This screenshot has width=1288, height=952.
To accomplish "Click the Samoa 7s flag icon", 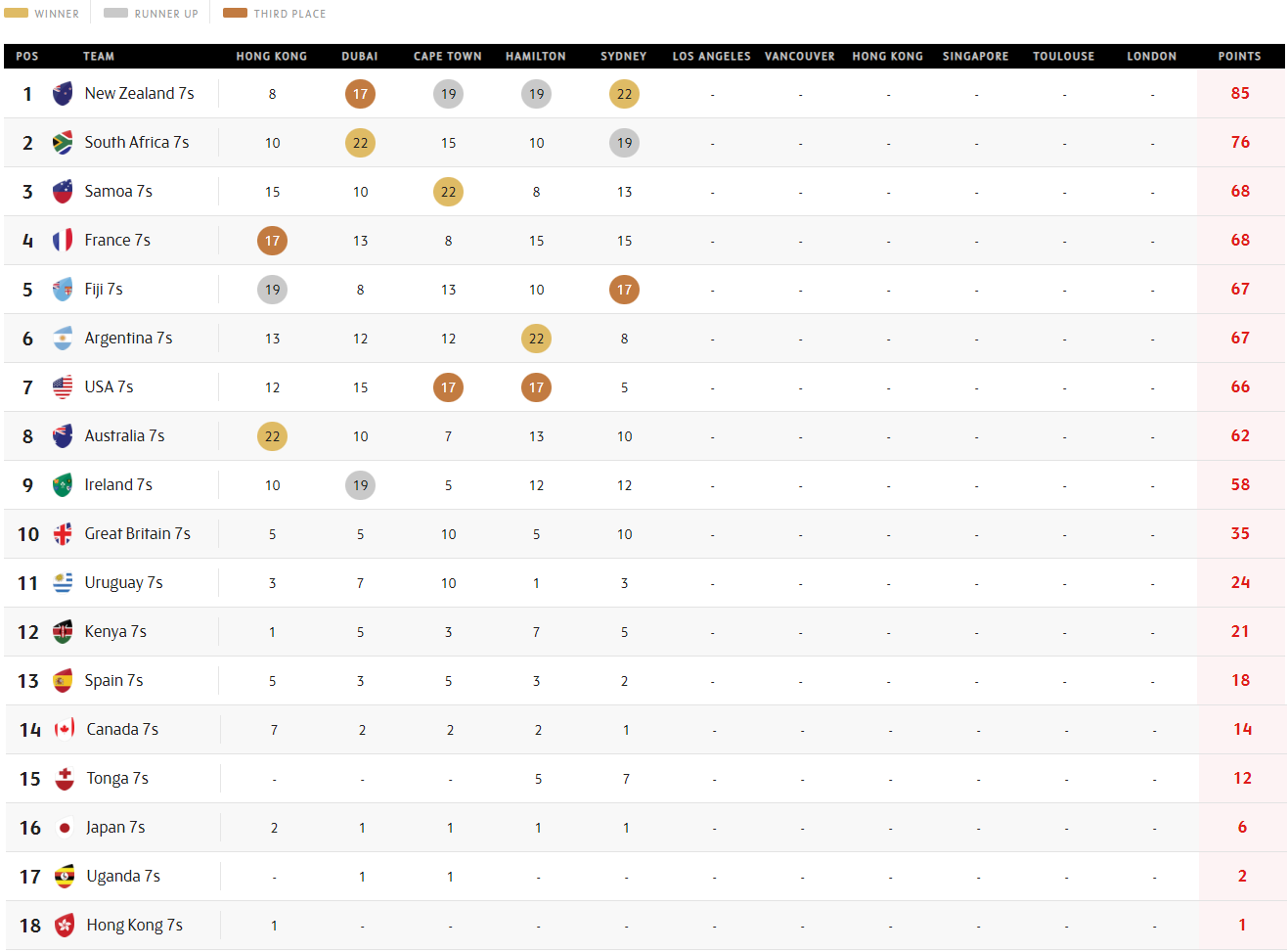I will coord(63,192).
